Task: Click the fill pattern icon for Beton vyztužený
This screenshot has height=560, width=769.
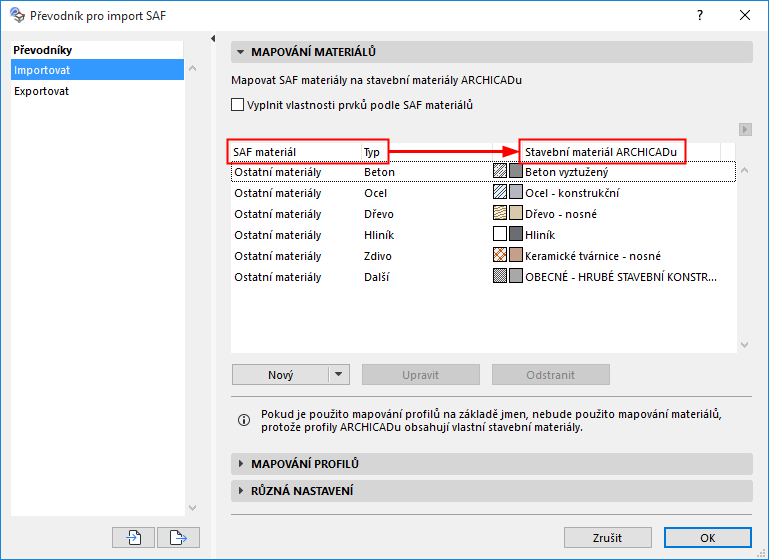Action: pyautogui.click(x=500, y=171)
